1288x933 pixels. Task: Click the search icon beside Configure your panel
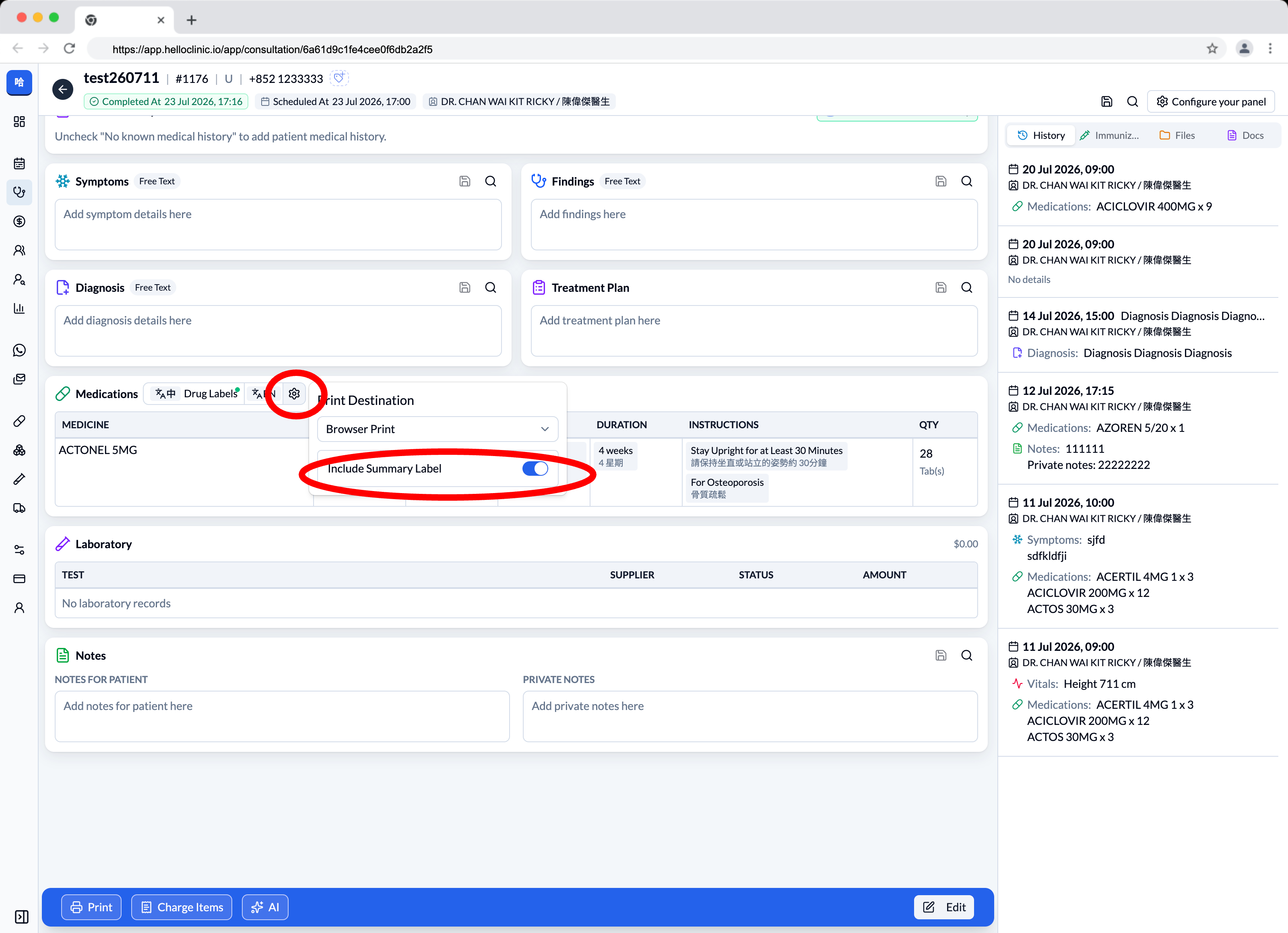pyautogui.click(x=1132, y=102)
